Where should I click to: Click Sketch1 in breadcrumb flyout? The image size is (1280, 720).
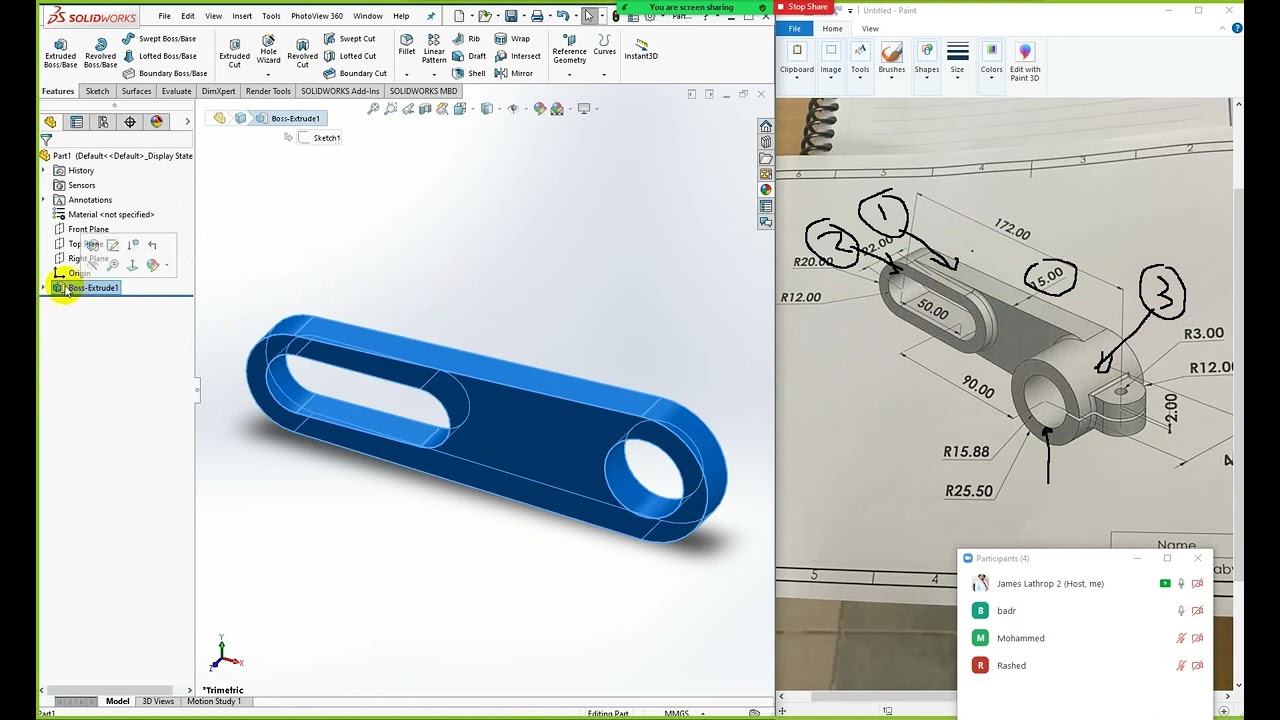click(320, 138)
